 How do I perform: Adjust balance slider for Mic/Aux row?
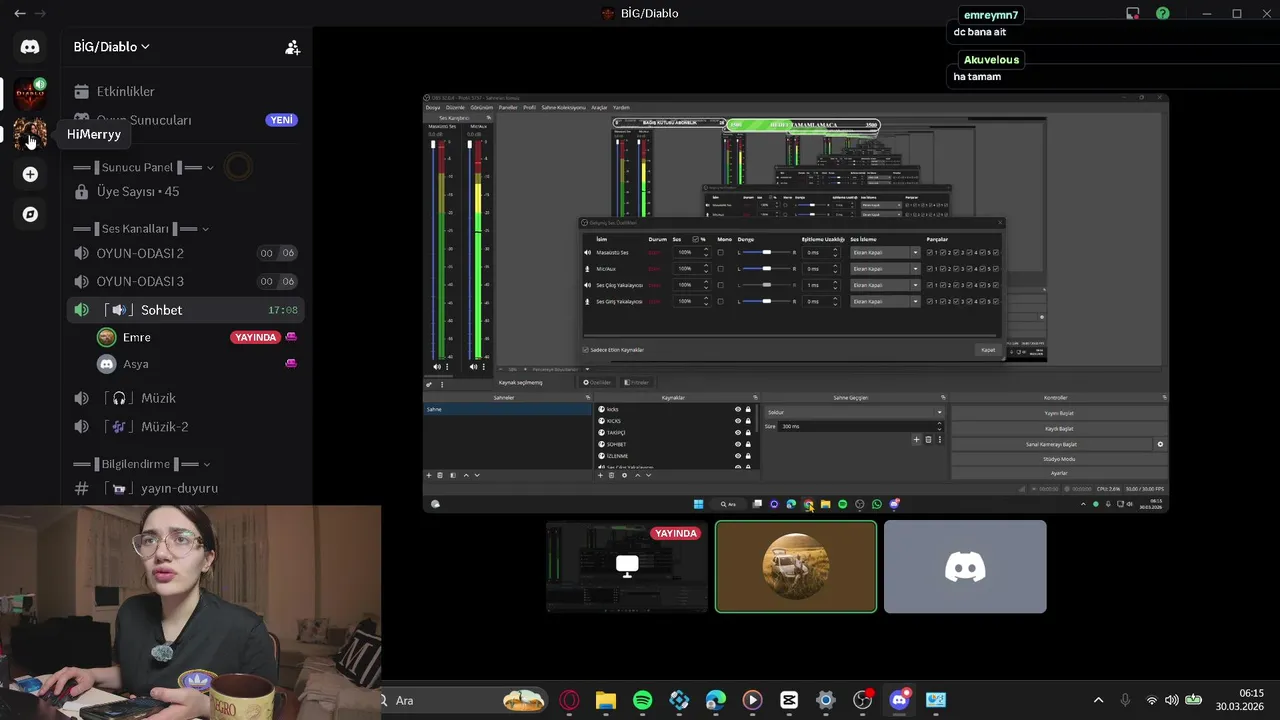[767, 269]
